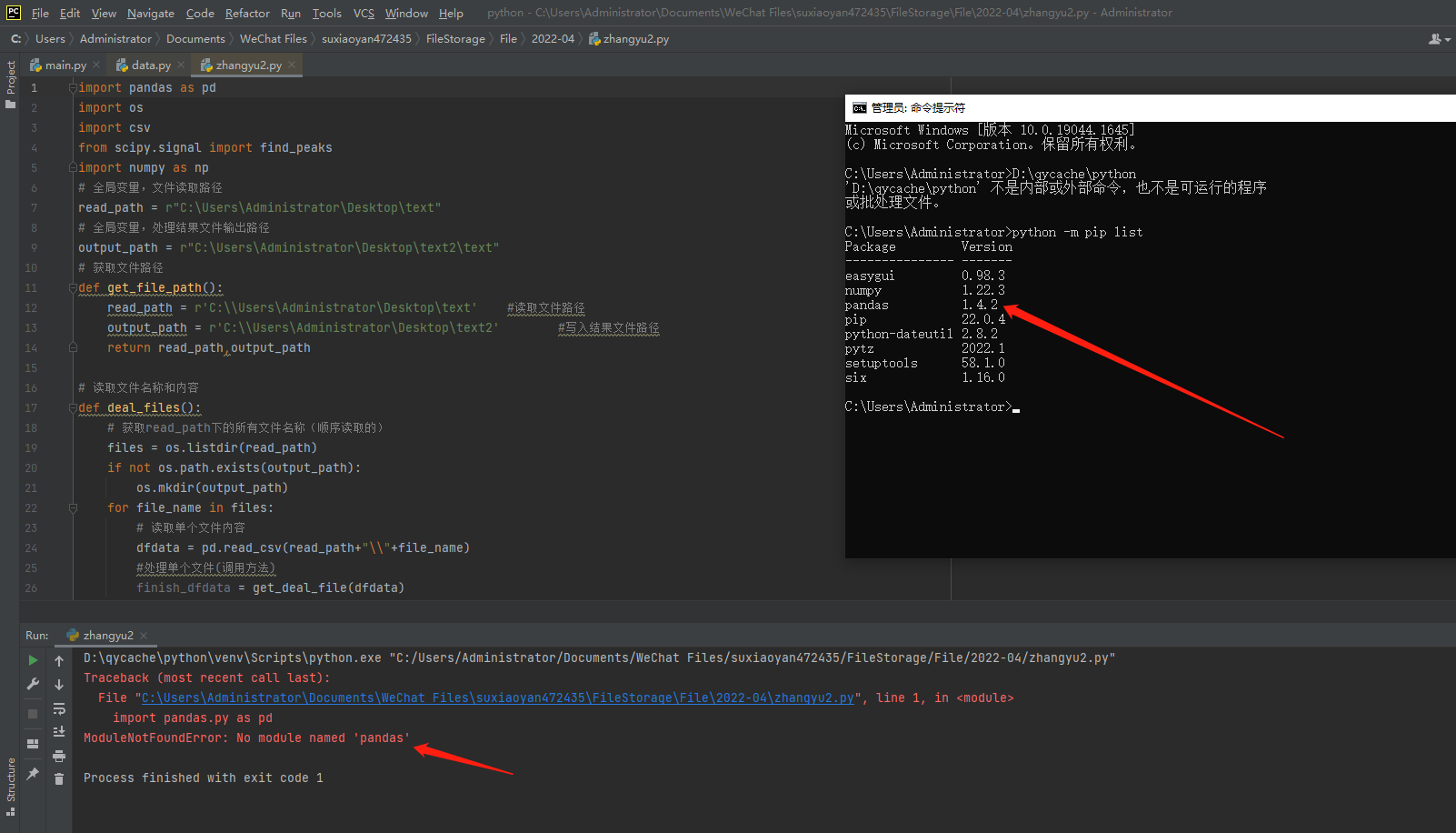
Task: Click the ModuleNotFoundError message line in console
Action: (246, 738)
